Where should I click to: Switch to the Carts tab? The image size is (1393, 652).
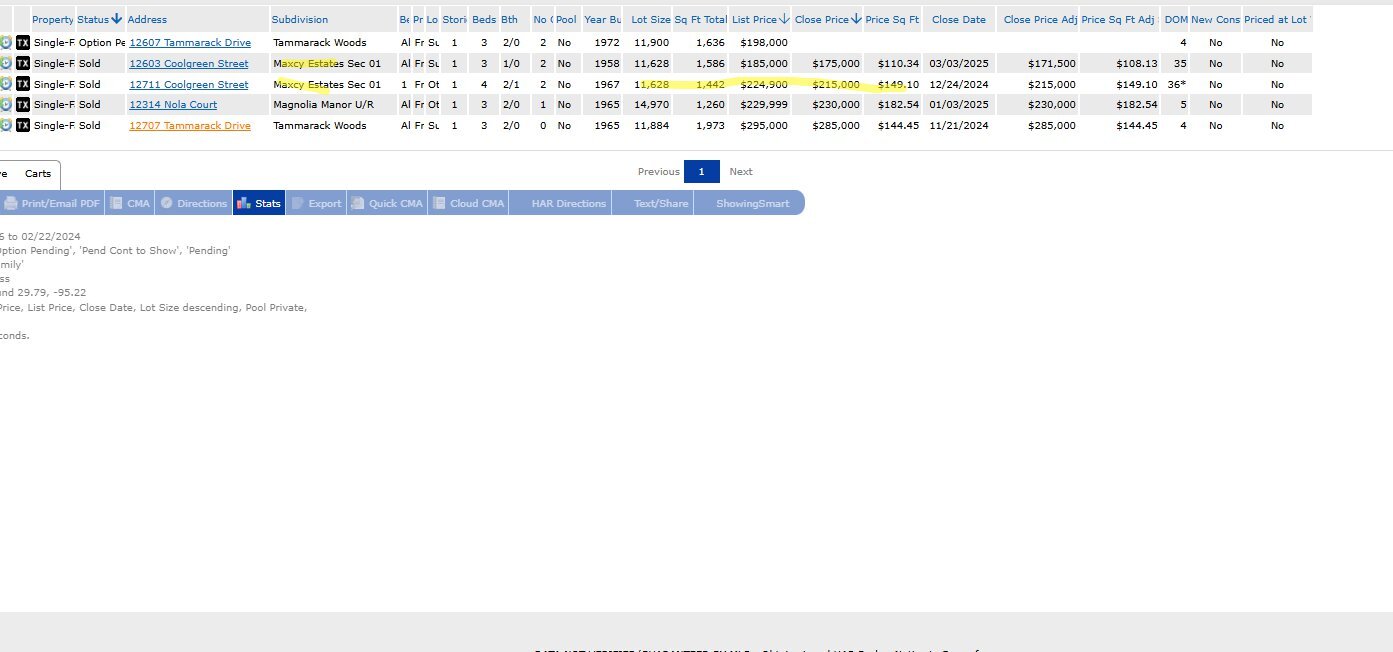click(38, 174)
